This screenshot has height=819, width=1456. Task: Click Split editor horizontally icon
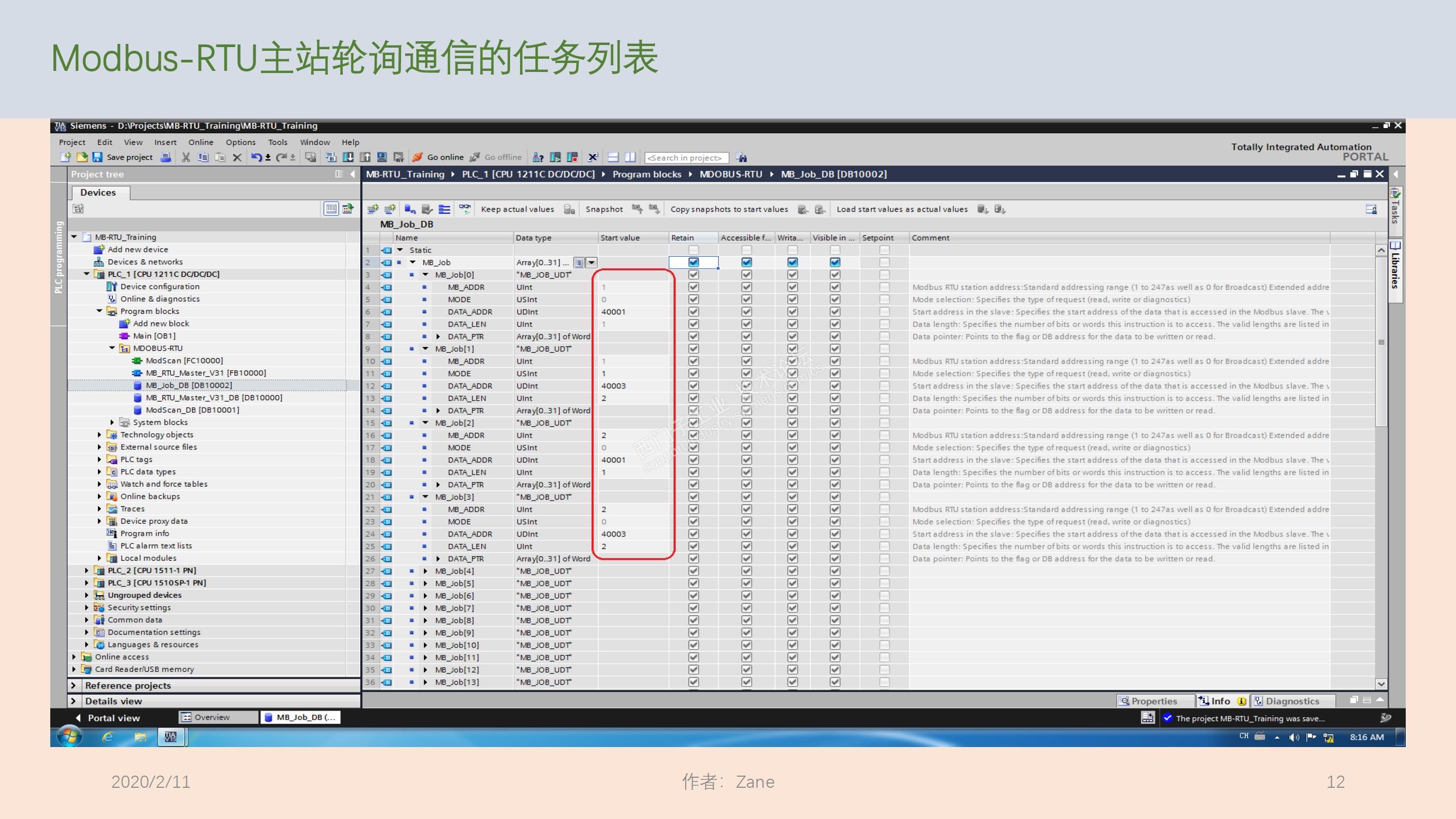tap(613, 157)
